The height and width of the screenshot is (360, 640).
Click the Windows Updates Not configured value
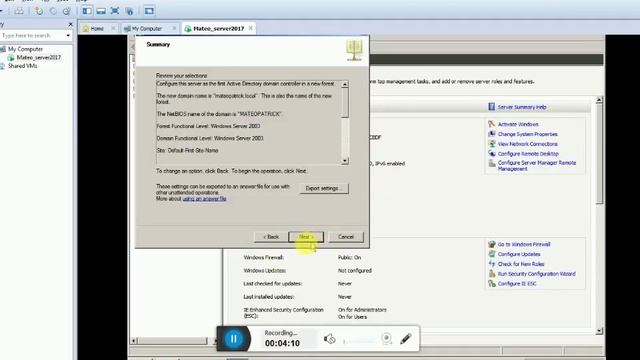355,271
